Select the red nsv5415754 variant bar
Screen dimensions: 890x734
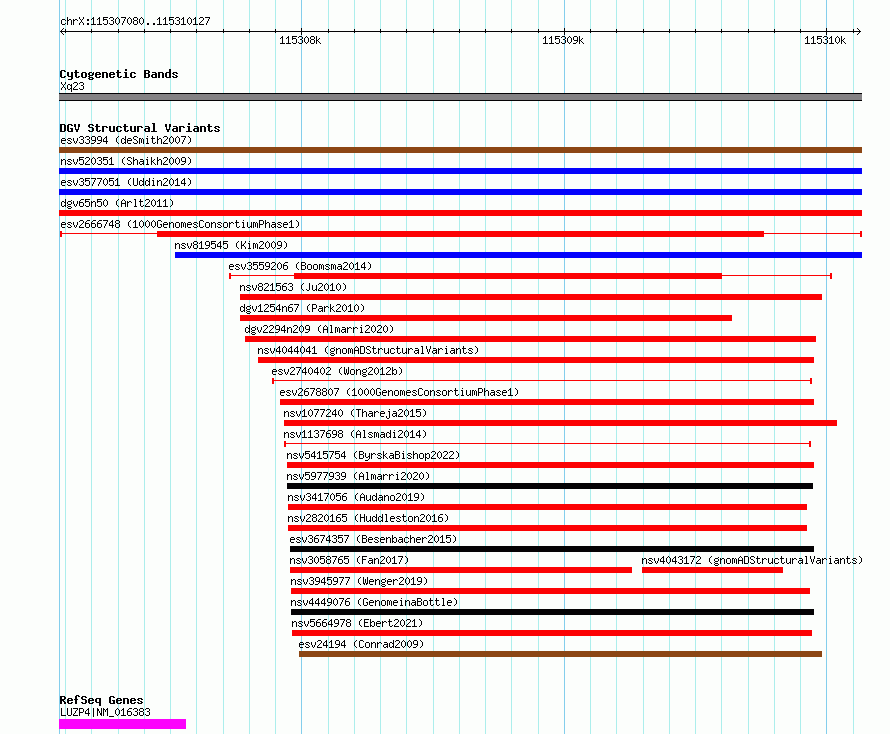(550, 465)
